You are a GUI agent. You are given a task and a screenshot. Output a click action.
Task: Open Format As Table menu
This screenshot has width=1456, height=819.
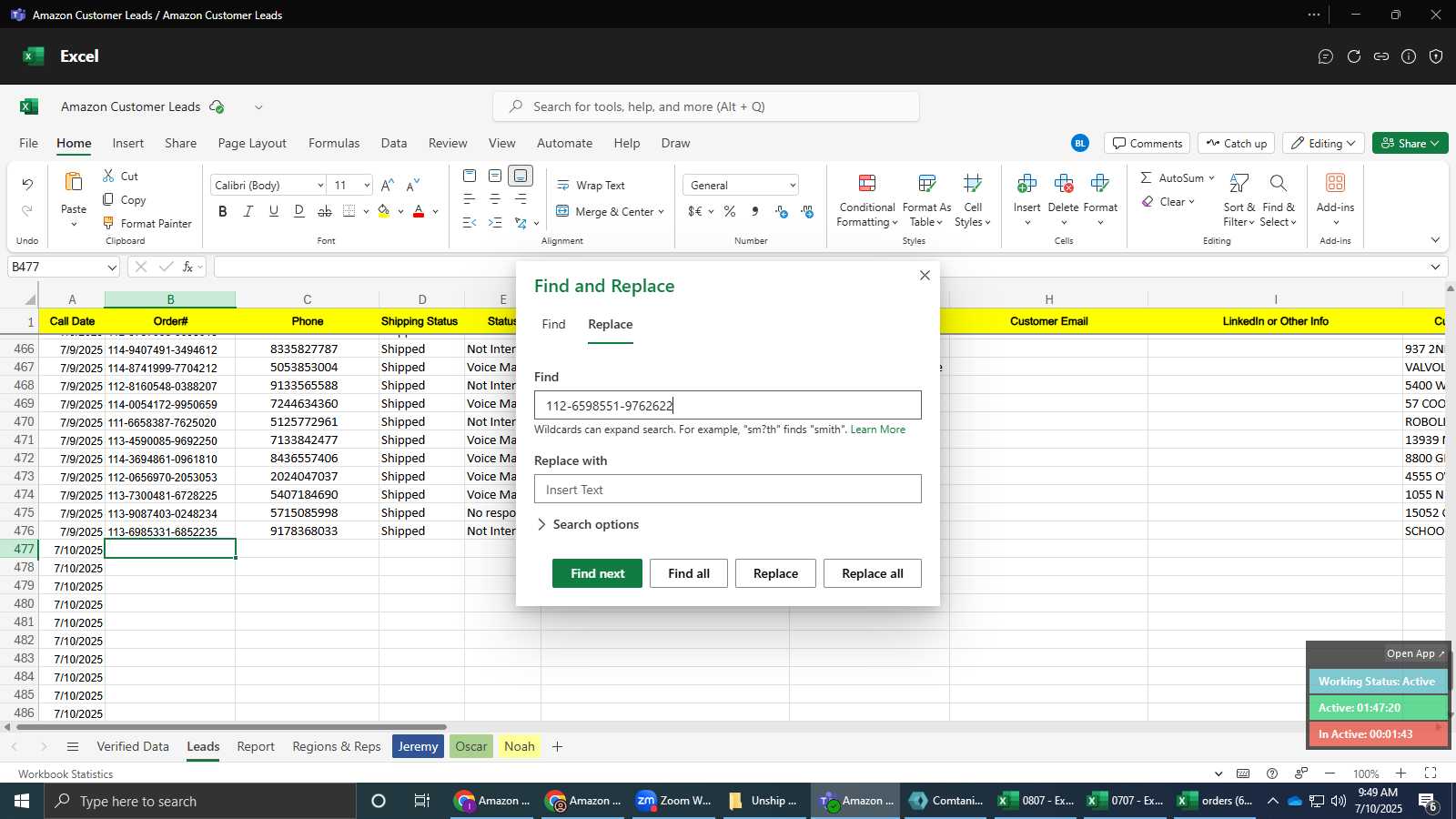926,200
